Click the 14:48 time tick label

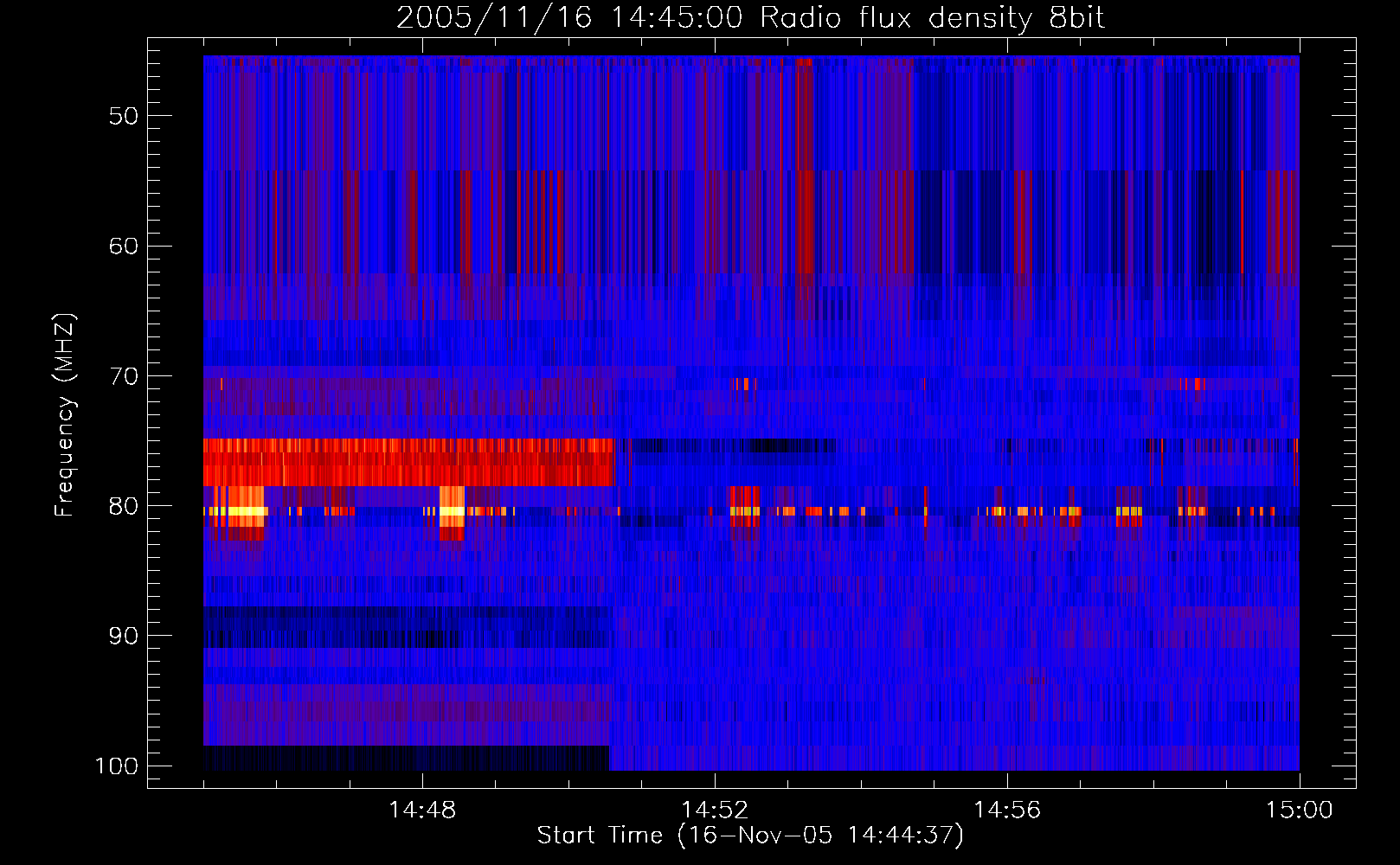point(422,811)
